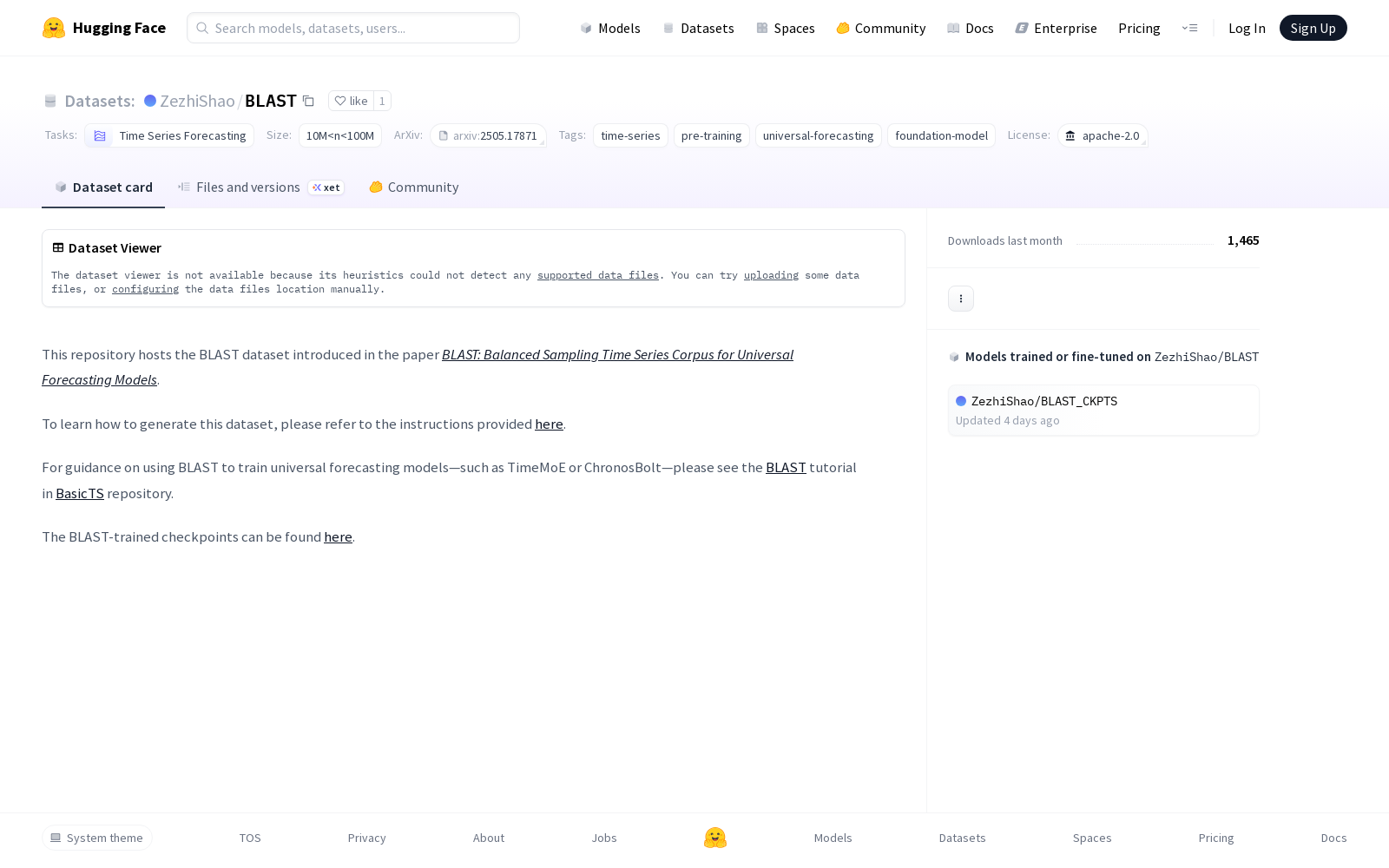1389x868 pixels.
Task: Click the magnifier icon in the search box
Action: tap(202, 28)
